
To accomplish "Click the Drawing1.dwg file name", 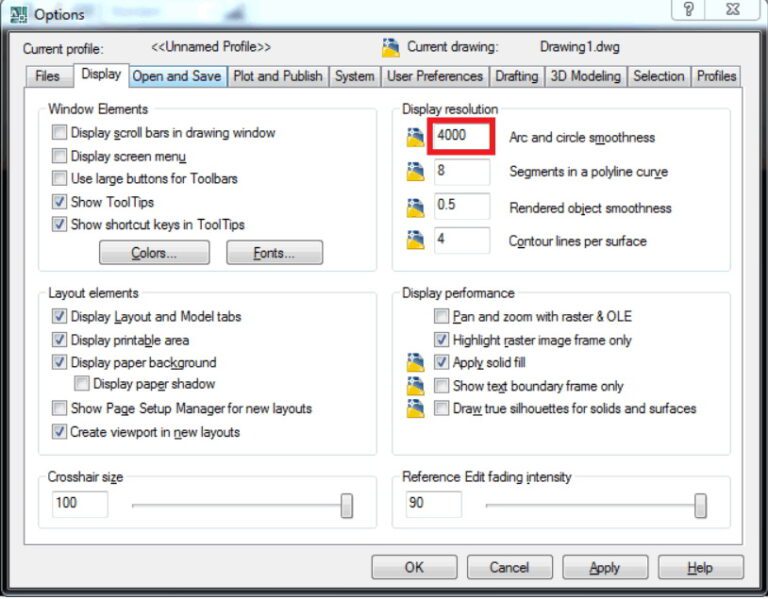I will [579, 47].
